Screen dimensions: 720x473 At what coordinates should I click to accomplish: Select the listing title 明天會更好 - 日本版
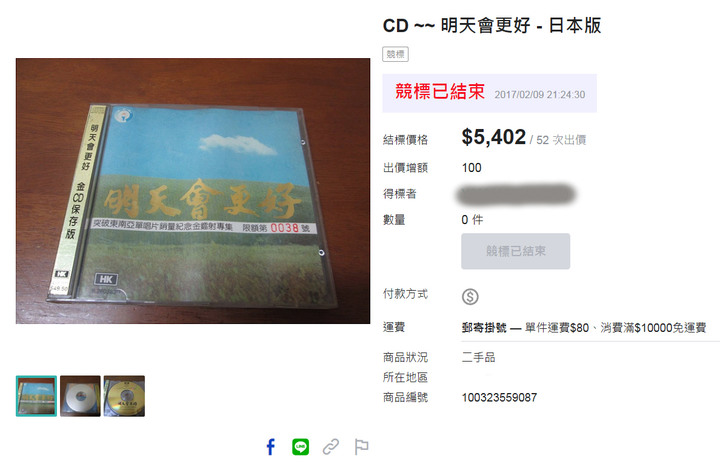[521, 25]
